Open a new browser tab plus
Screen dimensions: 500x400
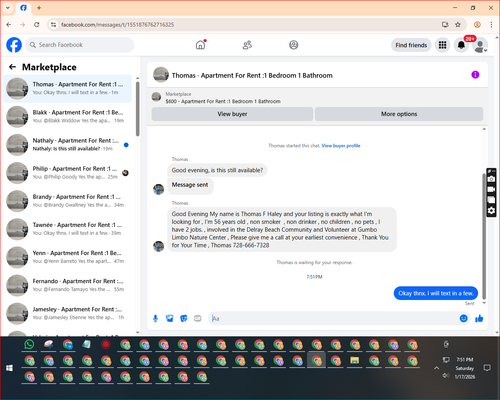coord(39,8)
